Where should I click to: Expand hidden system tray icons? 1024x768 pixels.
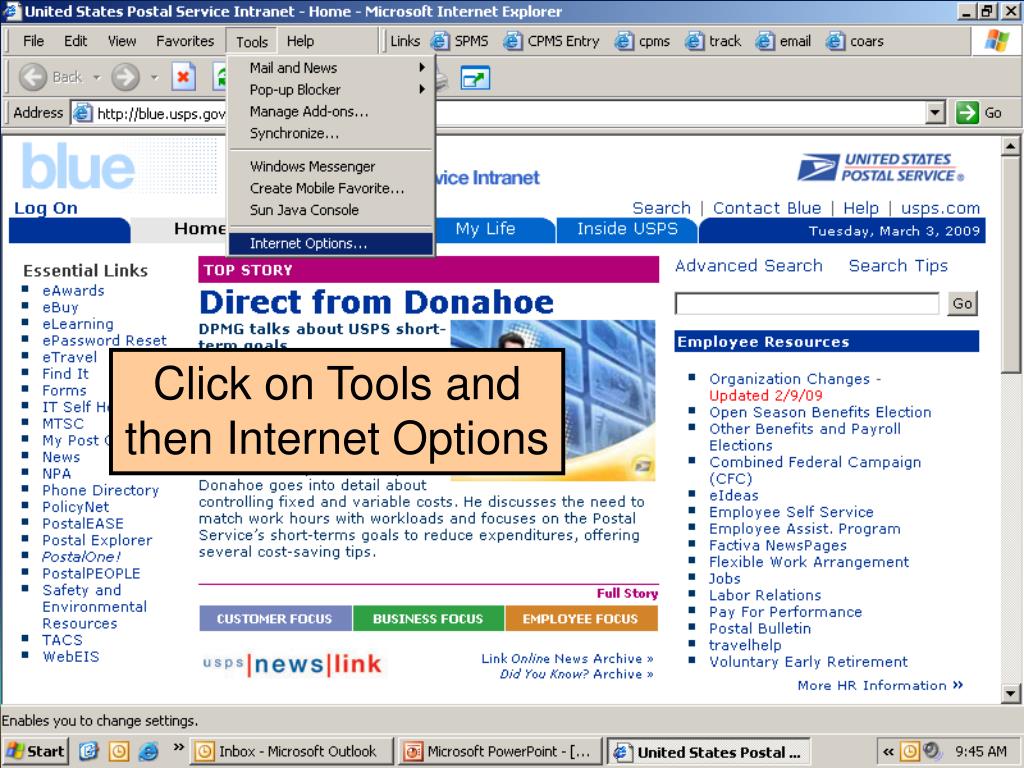(888, 751)
